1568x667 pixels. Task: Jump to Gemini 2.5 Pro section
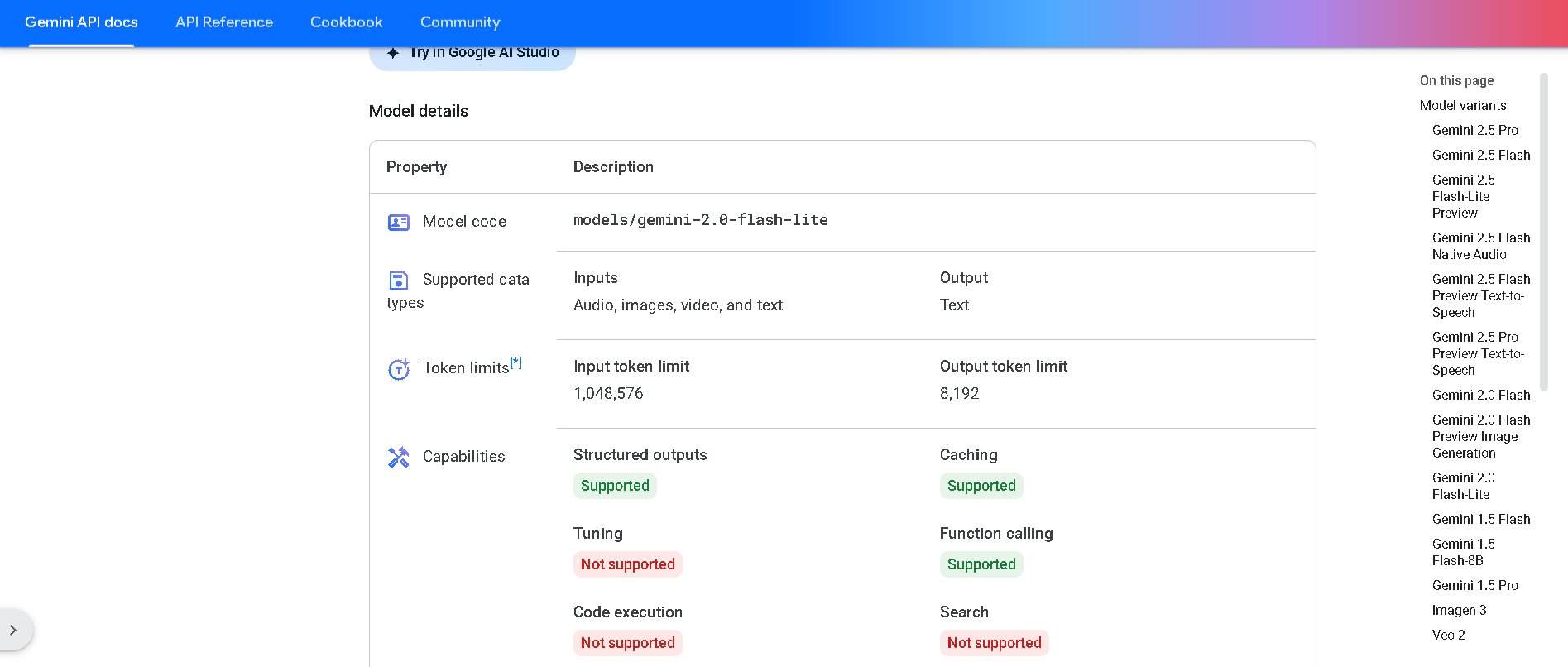1475,130
